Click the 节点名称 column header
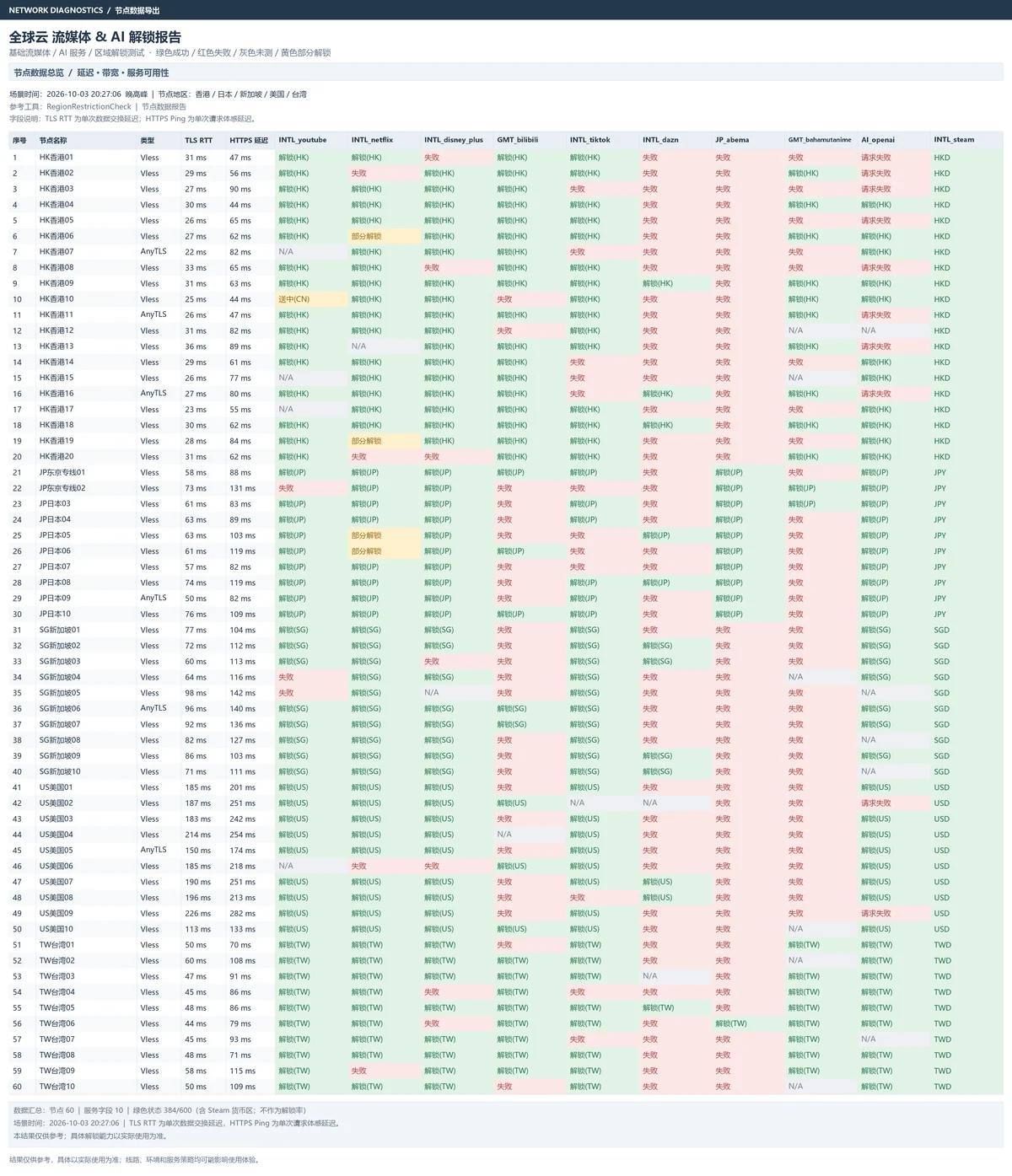The image size is (1012, 1176). click(x=53, y=140)
